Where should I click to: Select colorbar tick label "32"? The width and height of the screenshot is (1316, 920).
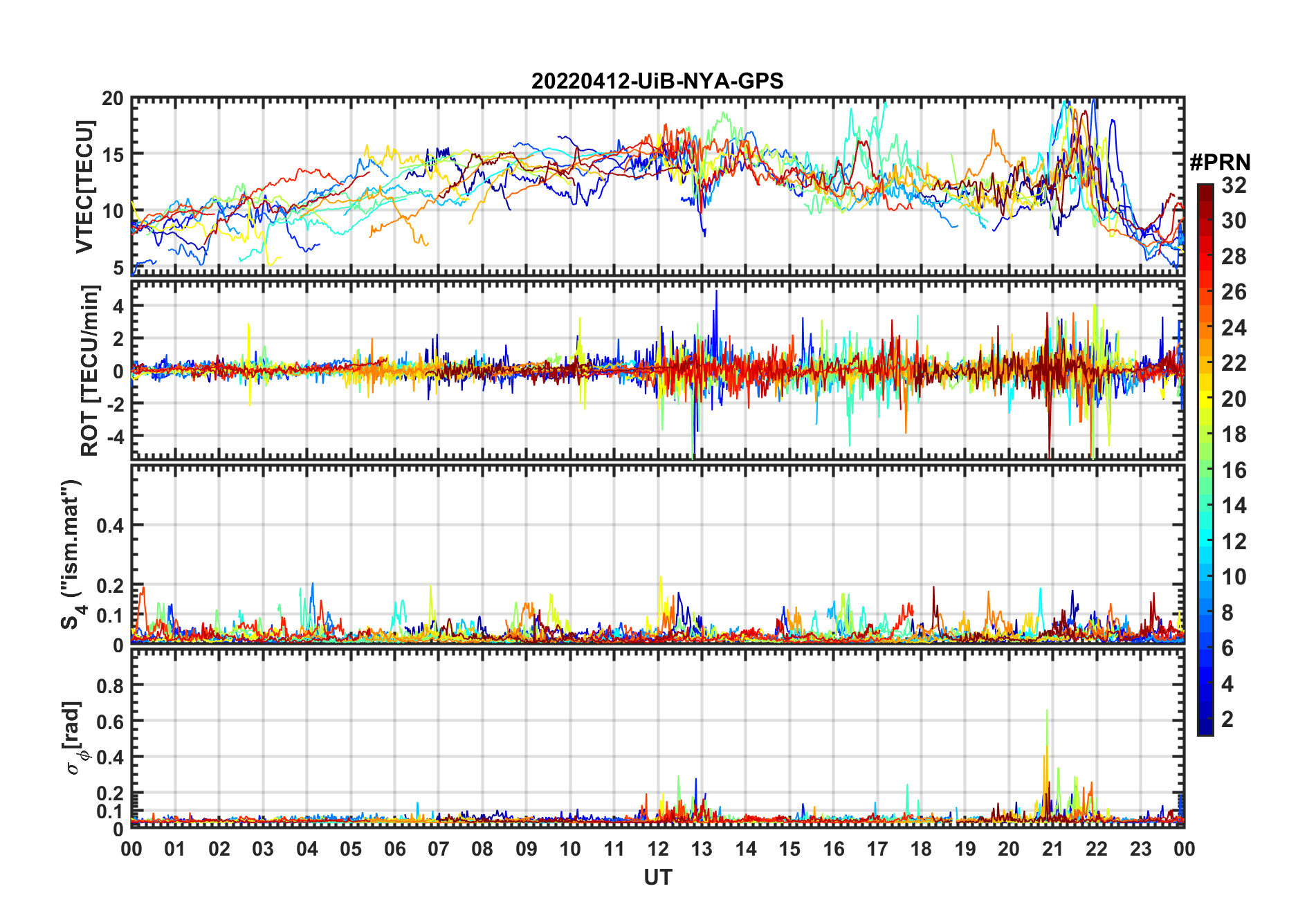pos(1234,185)
